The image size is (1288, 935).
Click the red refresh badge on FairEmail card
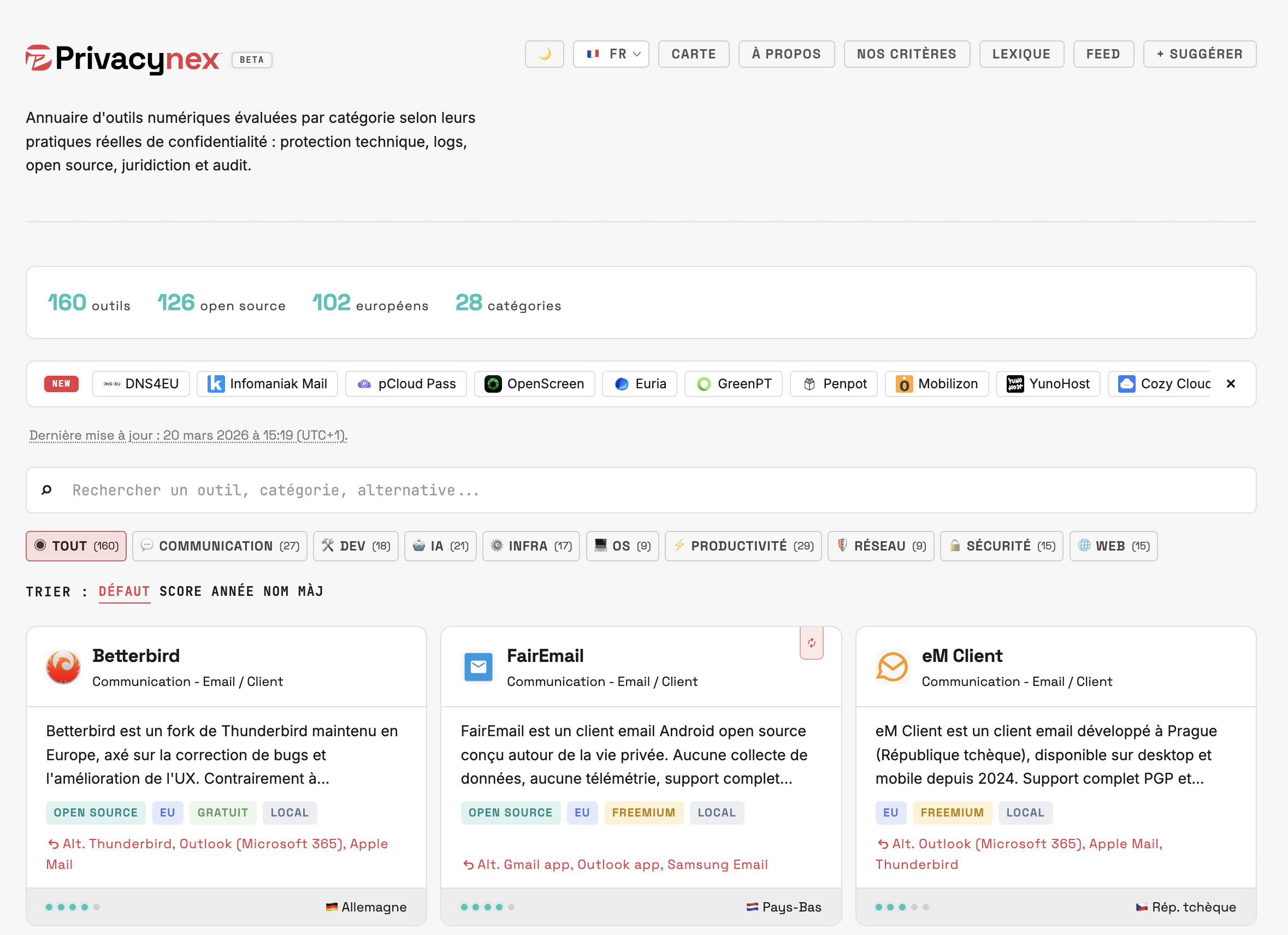811,643
